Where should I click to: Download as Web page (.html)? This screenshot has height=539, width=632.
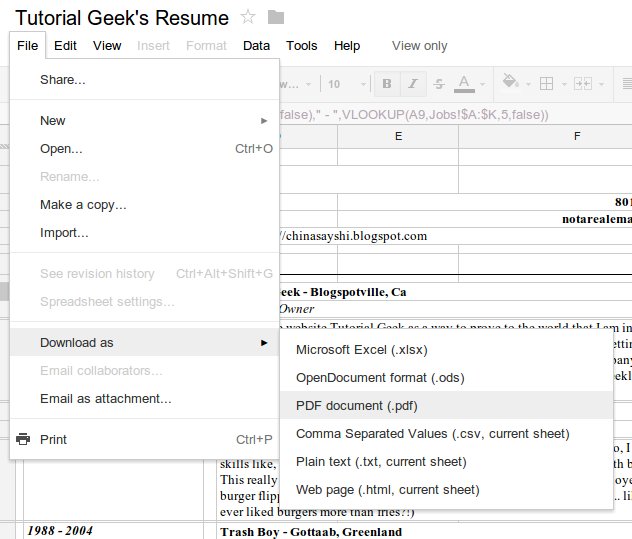pyautogui.click(x=446, y=490)
